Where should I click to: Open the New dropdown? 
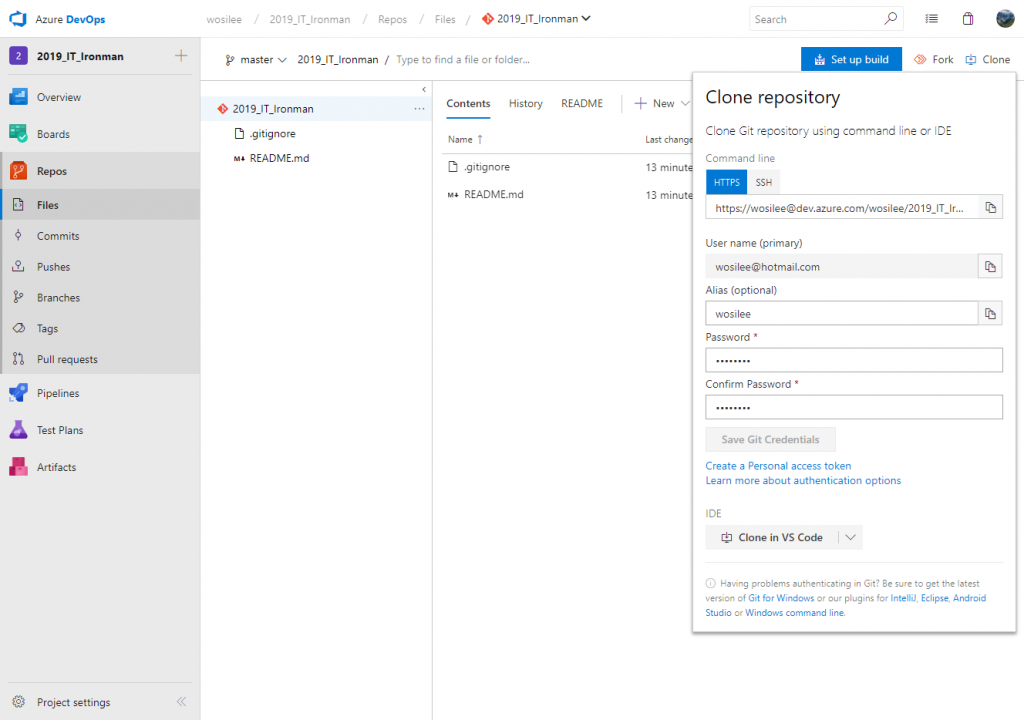662,104
